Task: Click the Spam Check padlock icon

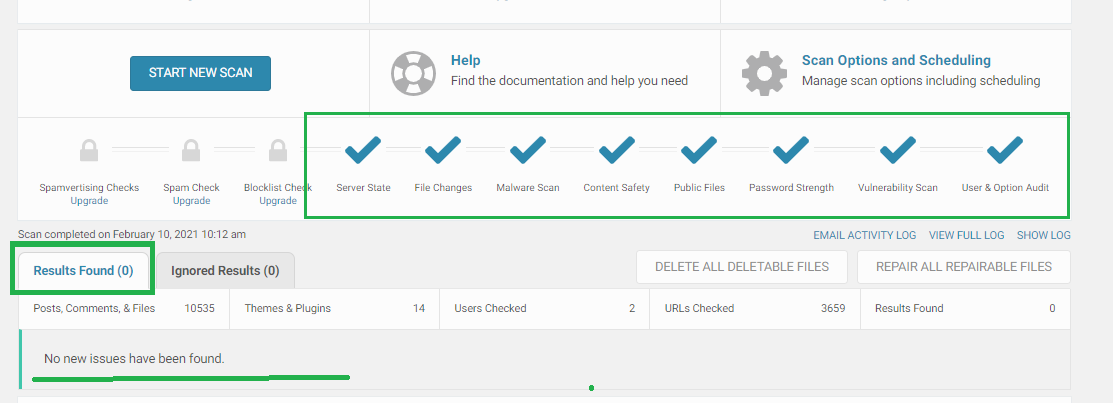Action: tap(191, 151)
